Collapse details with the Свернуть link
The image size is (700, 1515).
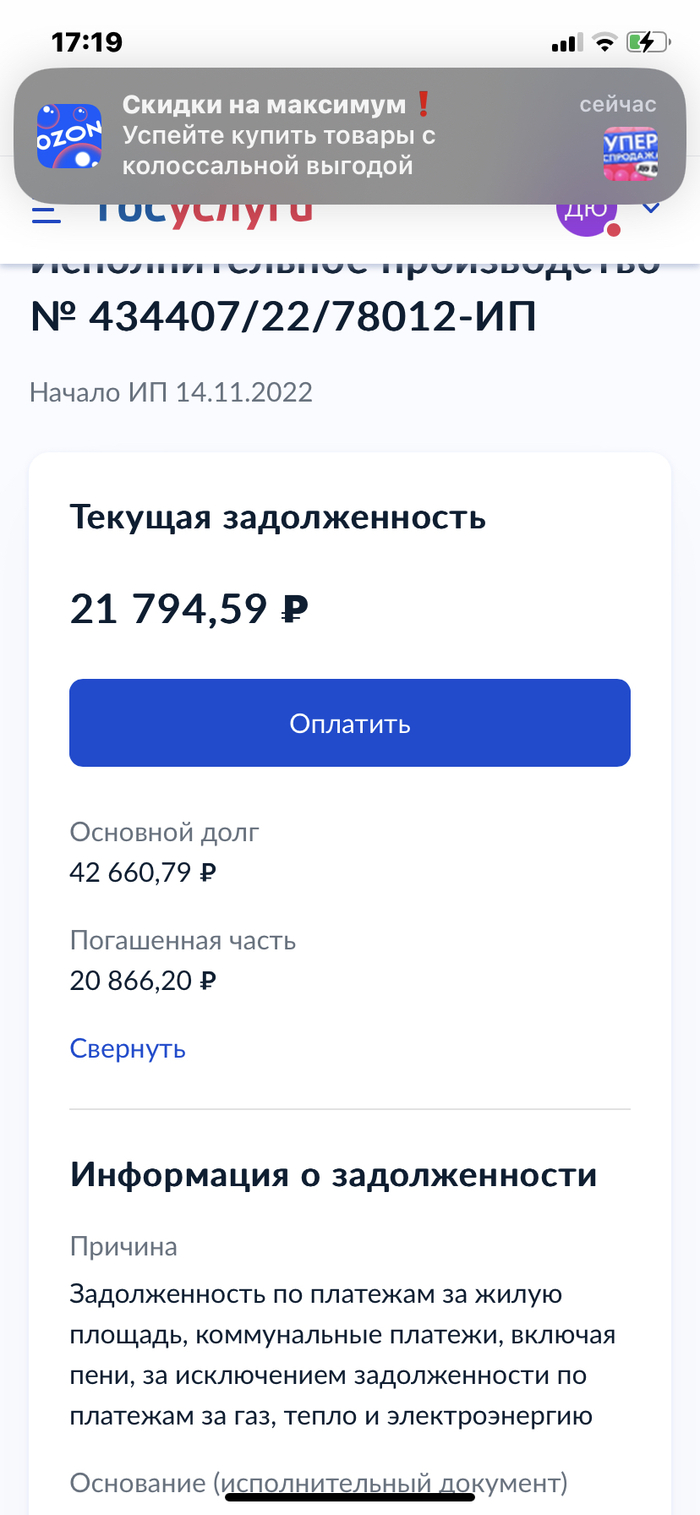coord(127,1048)
